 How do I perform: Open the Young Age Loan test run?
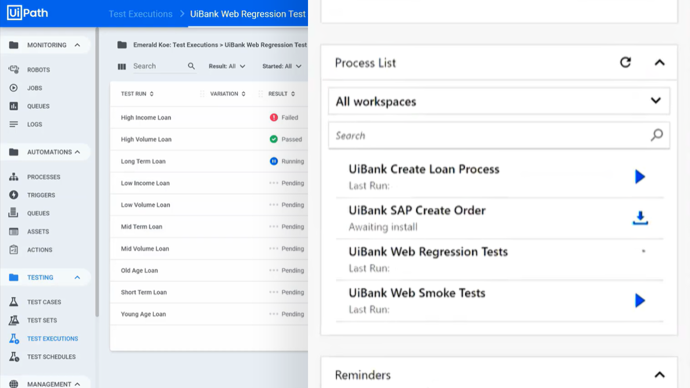[143, 314]
